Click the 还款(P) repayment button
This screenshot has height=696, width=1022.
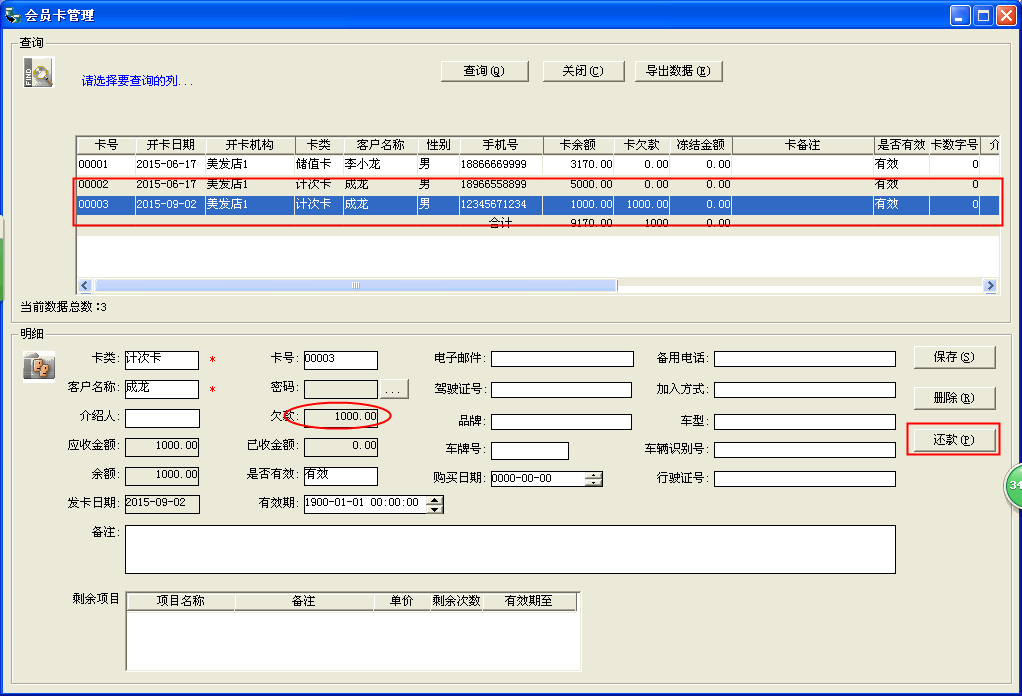click(954, 440)
